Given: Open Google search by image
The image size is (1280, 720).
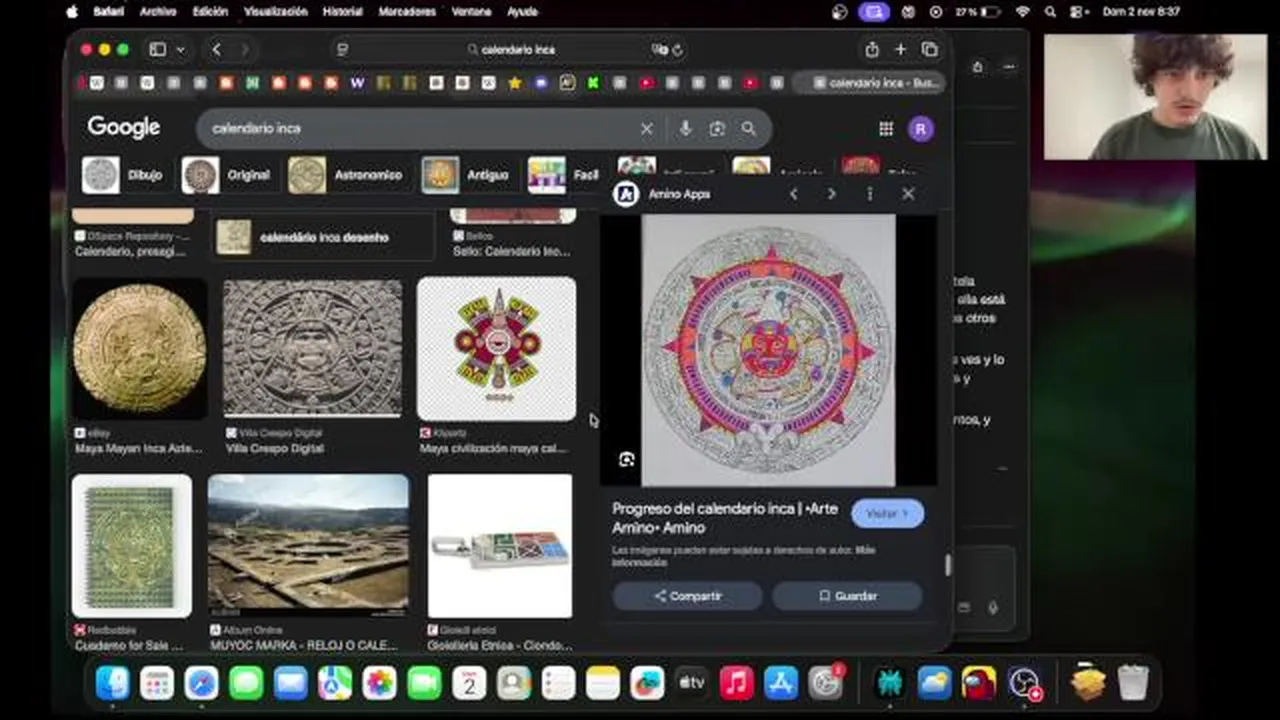Looking at the screenshot, I should (x=717, y=128).
